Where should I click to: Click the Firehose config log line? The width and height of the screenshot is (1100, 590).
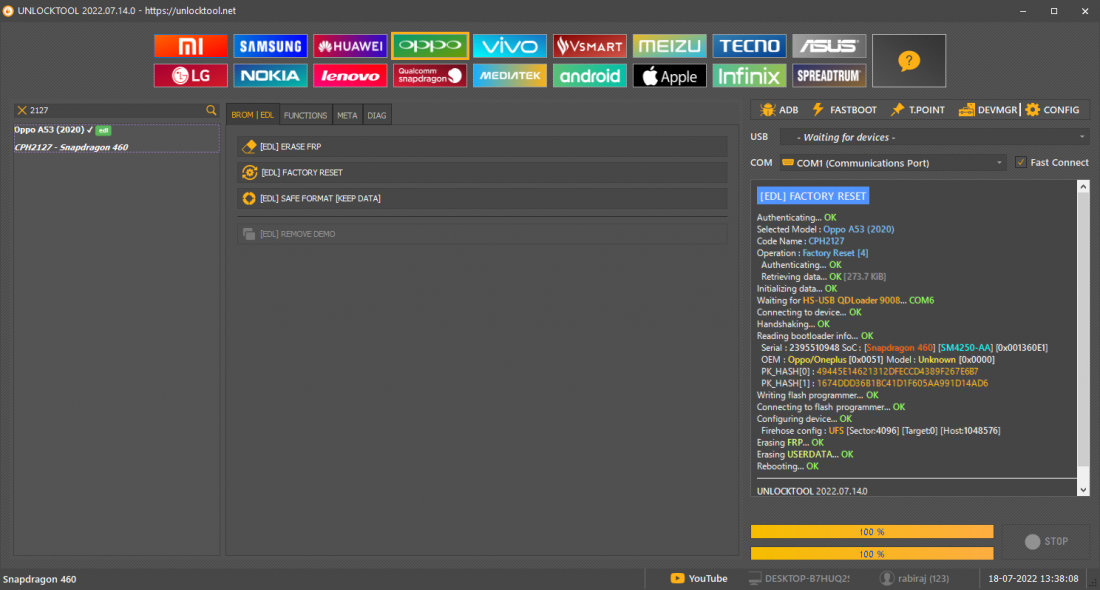pyautogui.click(x=880, y=431)
